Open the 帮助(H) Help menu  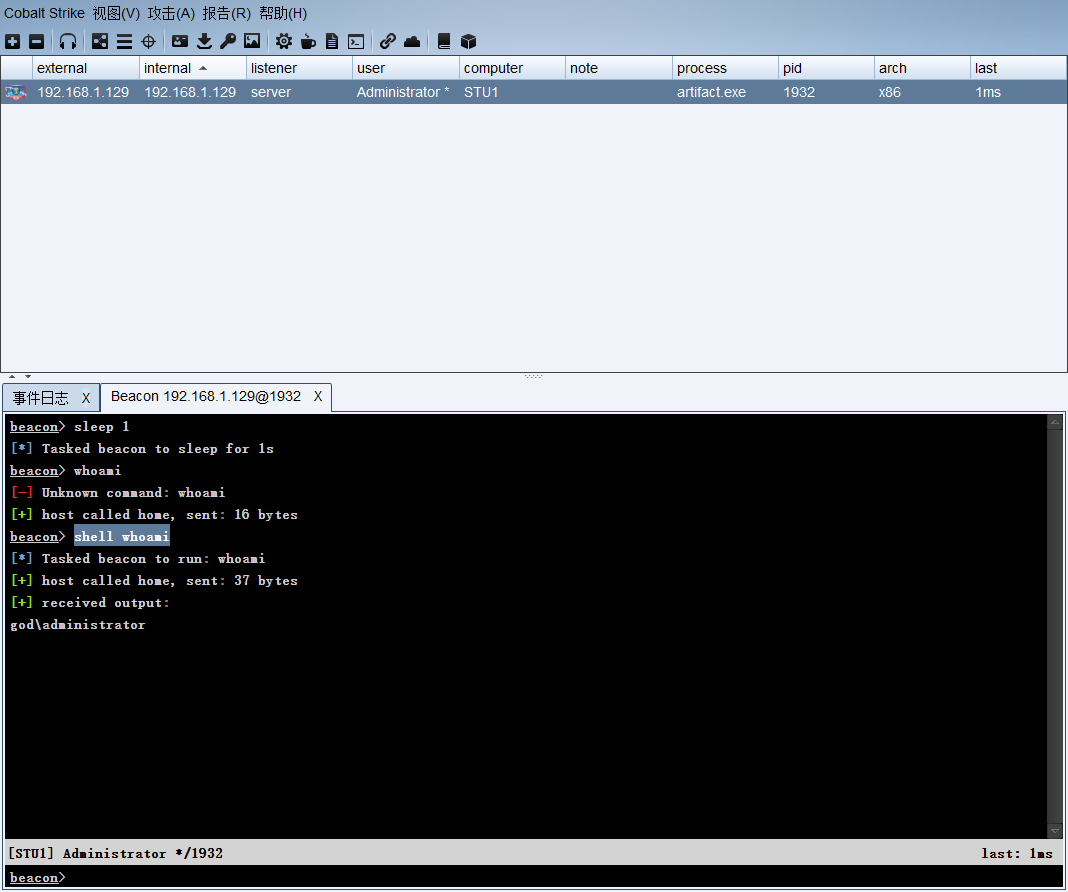click(283, 13)
